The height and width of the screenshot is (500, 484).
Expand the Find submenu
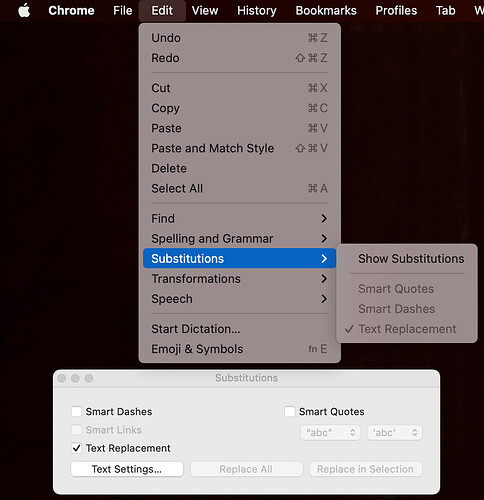(x=239, y=219)
